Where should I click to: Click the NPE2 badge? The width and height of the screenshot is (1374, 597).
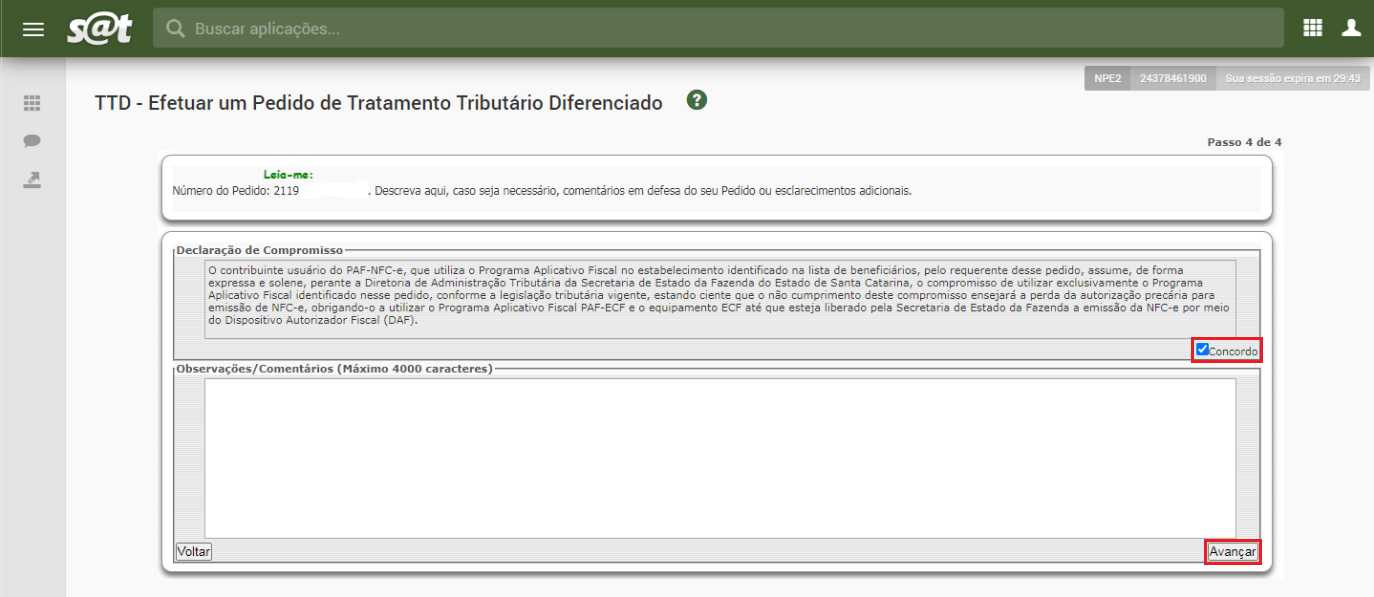(1108, 78)
